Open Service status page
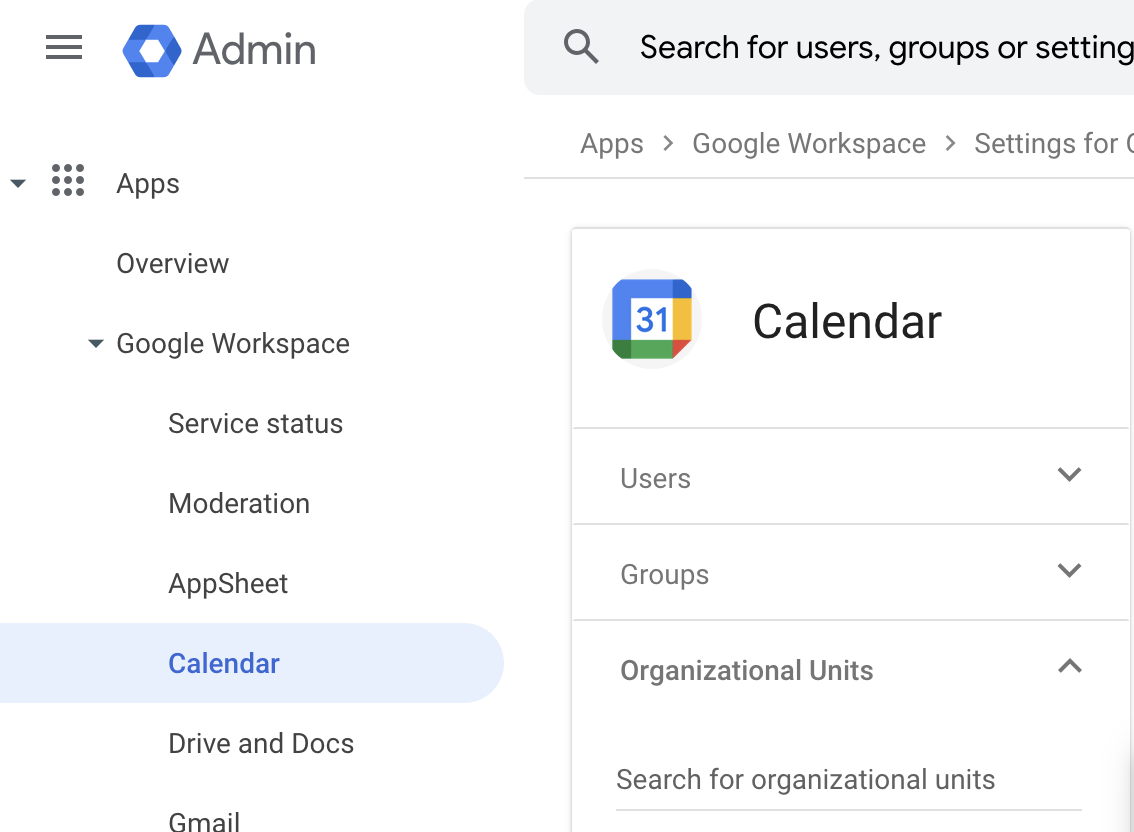1134x832 pixels. pyautogui.click(x=255, y=424)
